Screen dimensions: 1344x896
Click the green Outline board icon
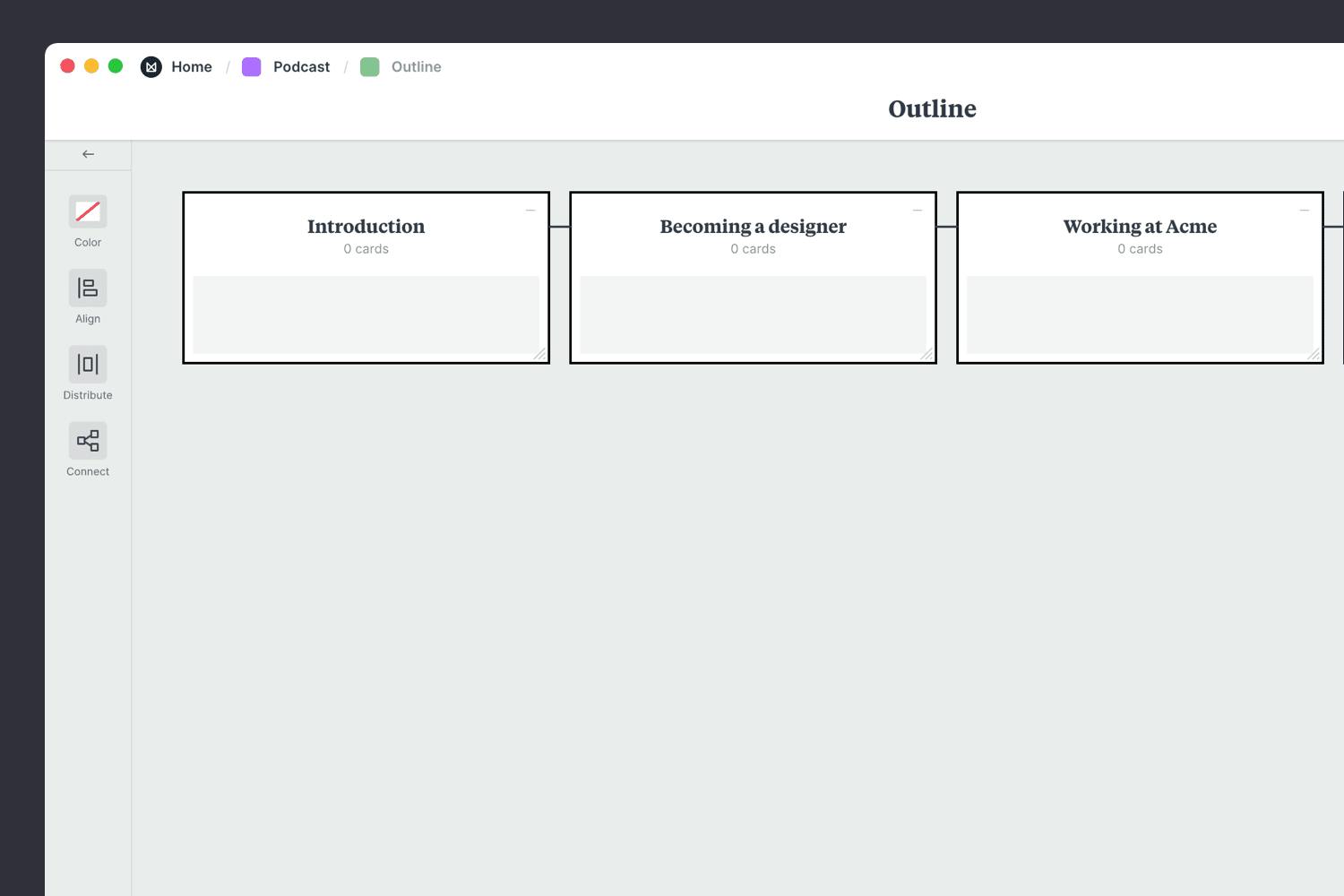pyautogui.click(x=370, y=67)
